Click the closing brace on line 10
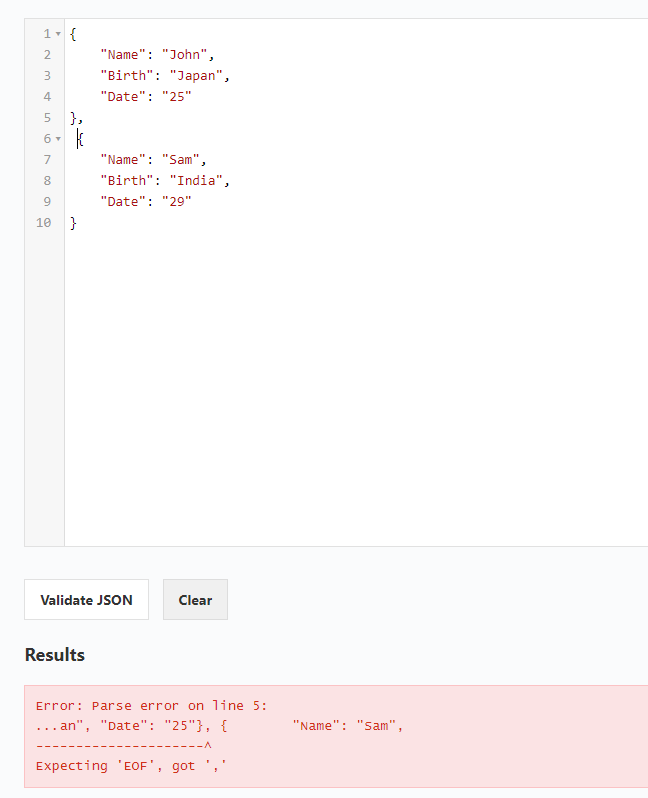Viewport: 648px width, 798px height. [x=73, y=223]
